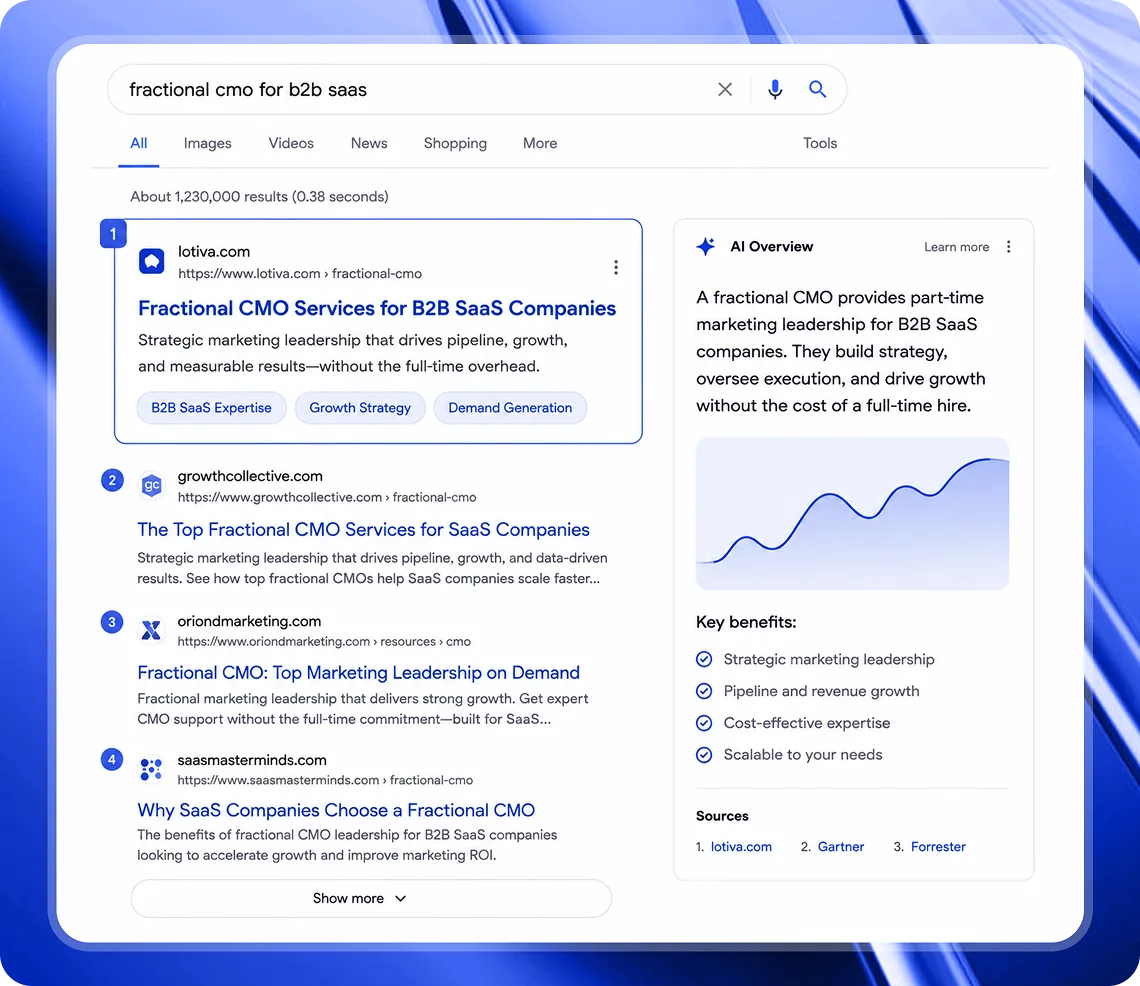1140x986 pixels.
Task: Open the lotiva.com source link
Action: pos(741,846)
